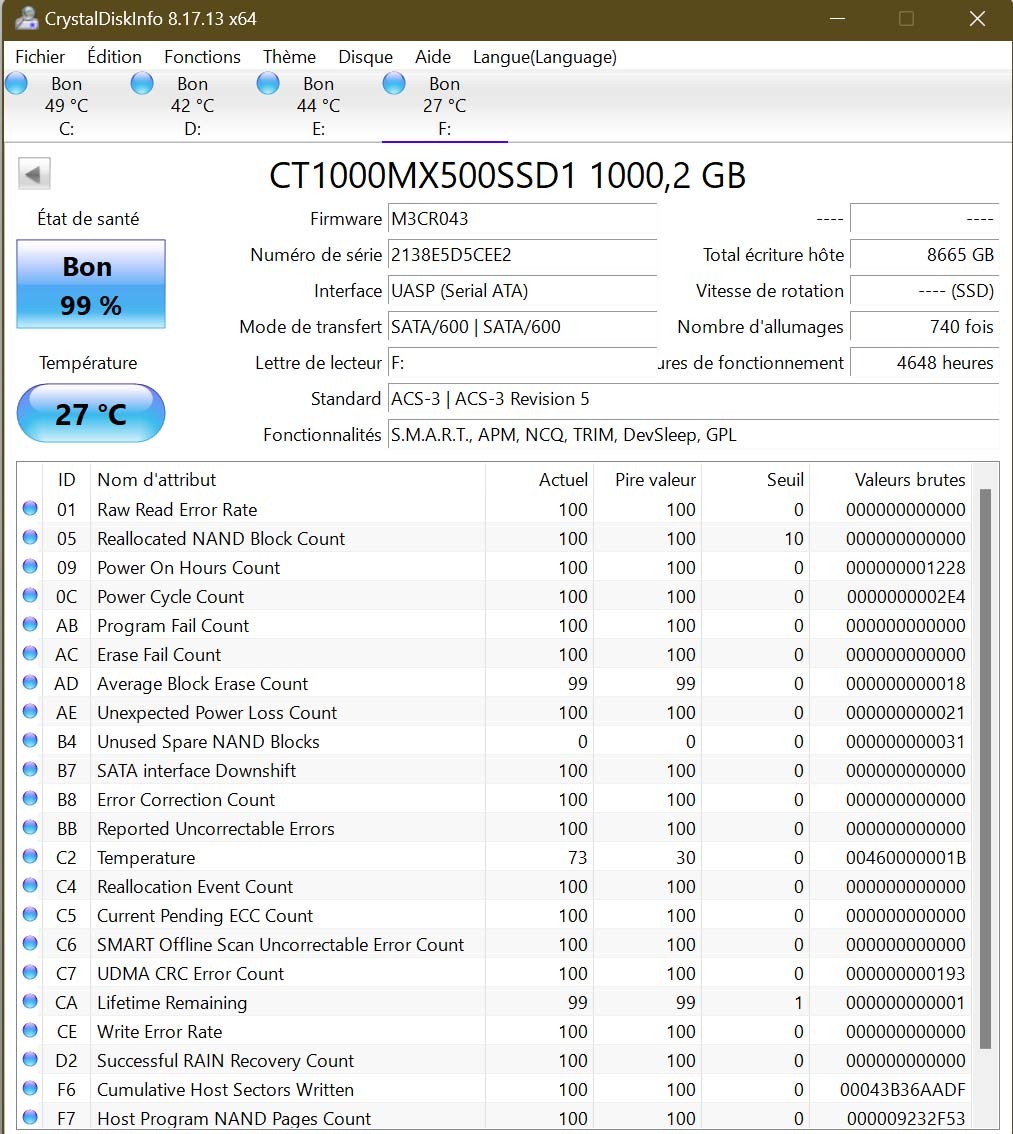This screenshot has height=1134, width=1013.
Task: Select drive D: at 42 °C
Action: point(192,106)
